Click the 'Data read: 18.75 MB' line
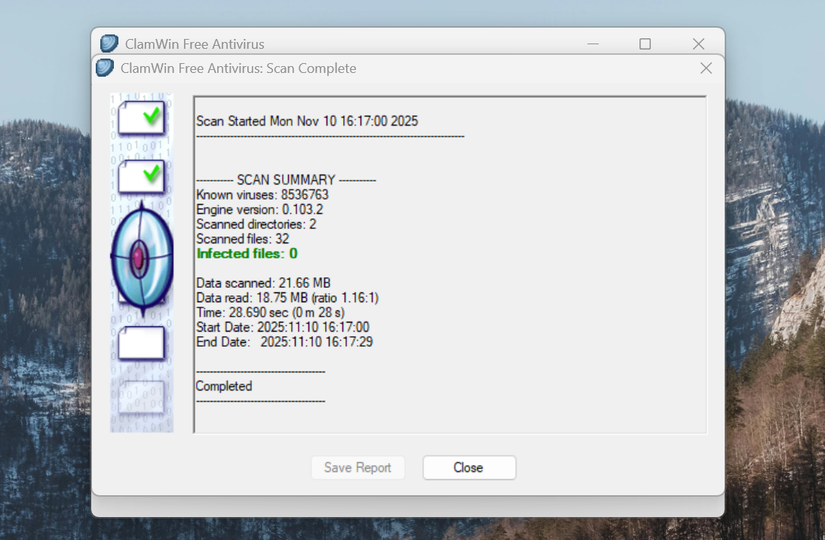Viewport: 825px width, 540px height. click(x=287, y=298)
